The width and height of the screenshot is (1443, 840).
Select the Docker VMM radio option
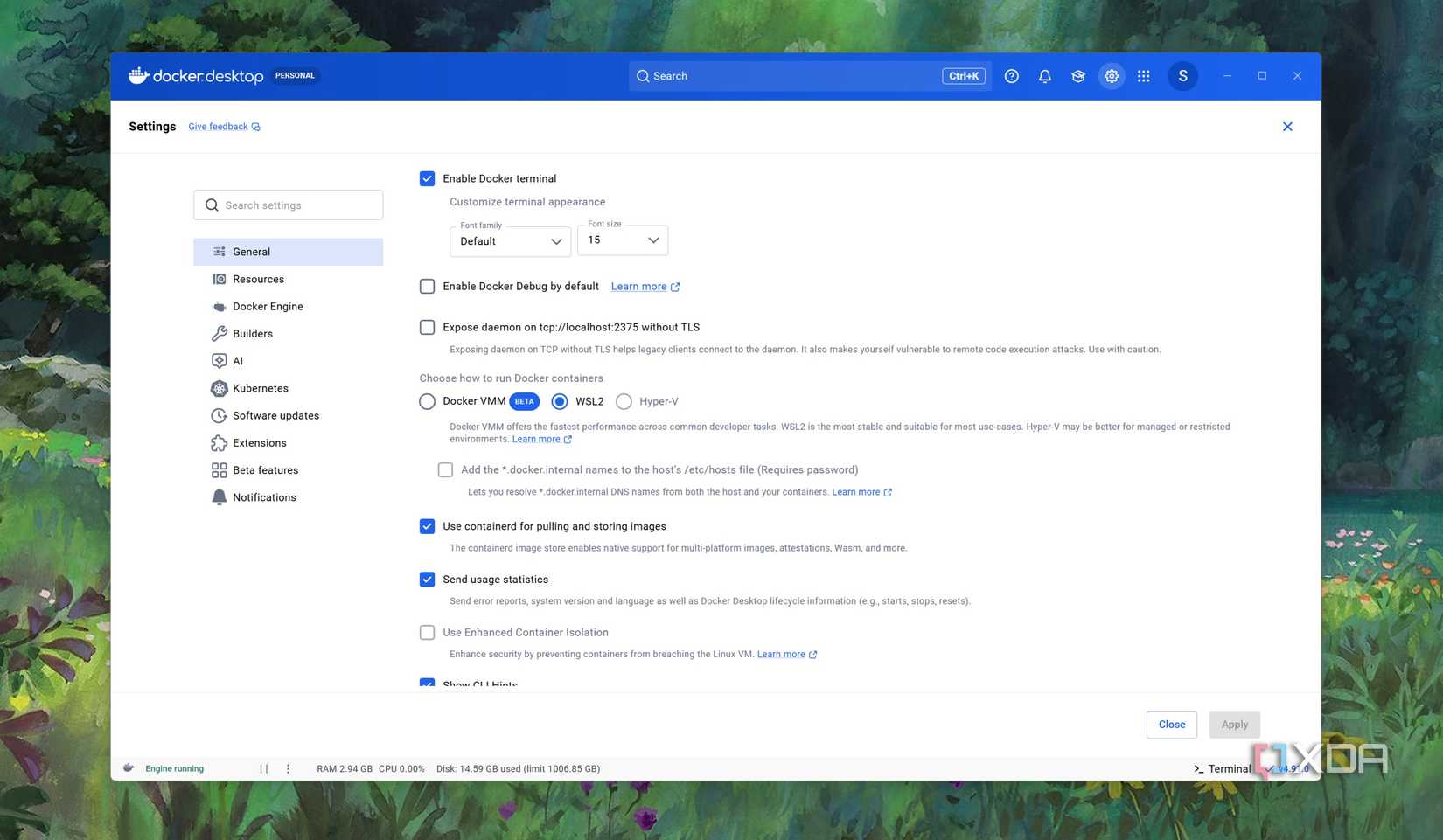[427, 401]
